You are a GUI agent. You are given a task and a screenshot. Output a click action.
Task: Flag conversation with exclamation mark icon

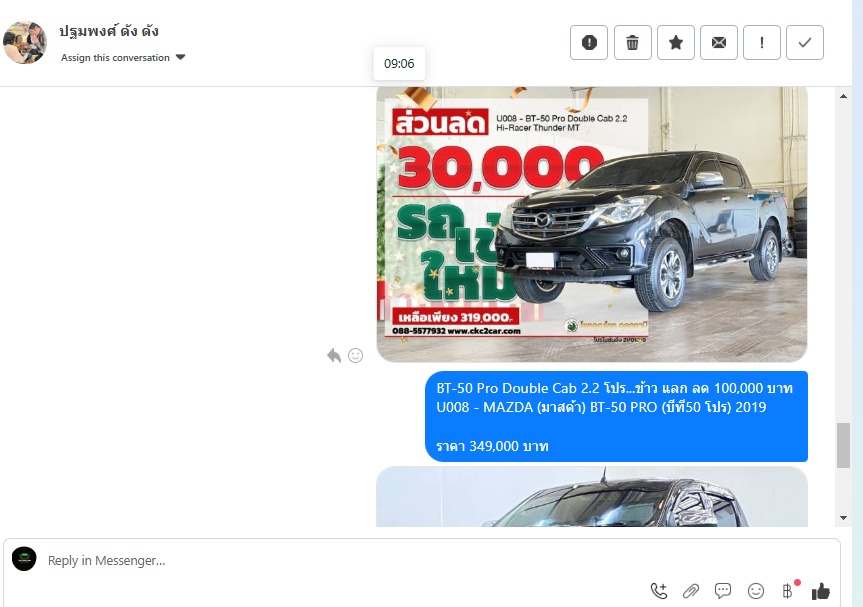[x=762, y=42]
